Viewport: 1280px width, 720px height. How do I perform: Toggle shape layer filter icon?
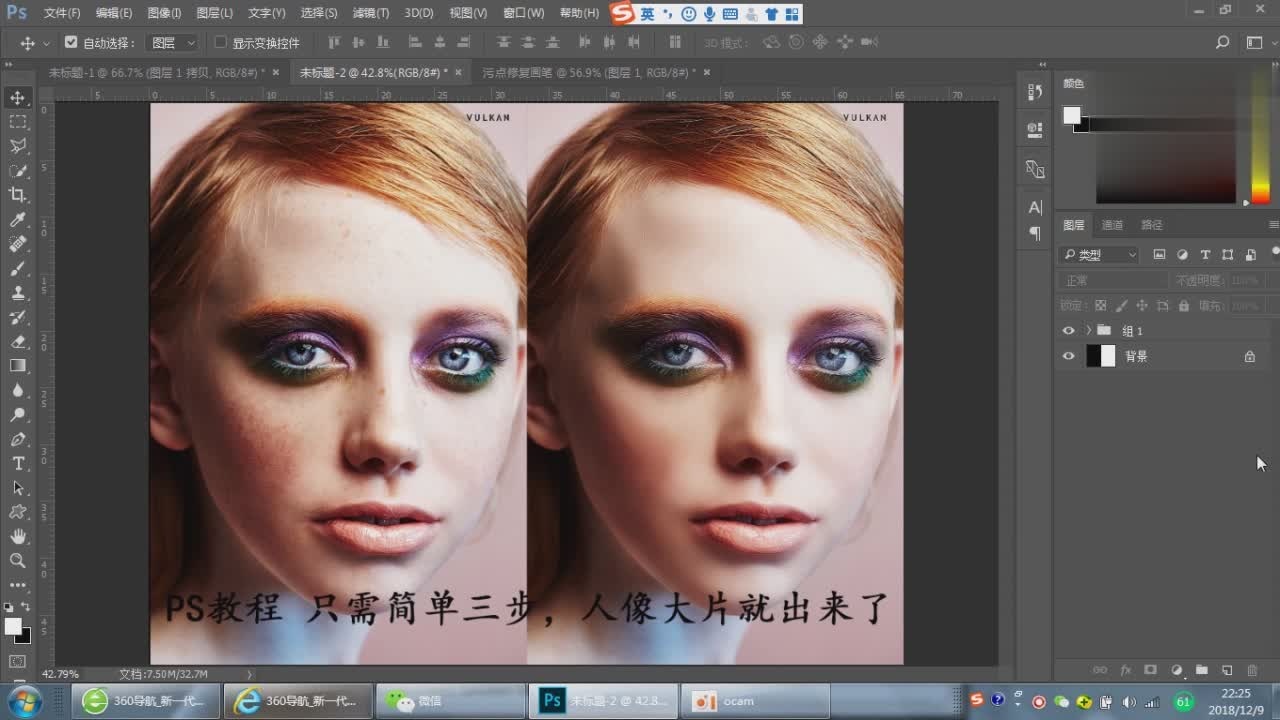[x=1228, y=255]
